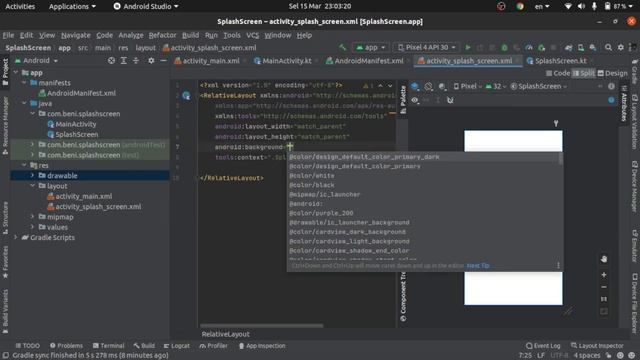
Task: Open the Terminal tool window
Action: (108, 346)
